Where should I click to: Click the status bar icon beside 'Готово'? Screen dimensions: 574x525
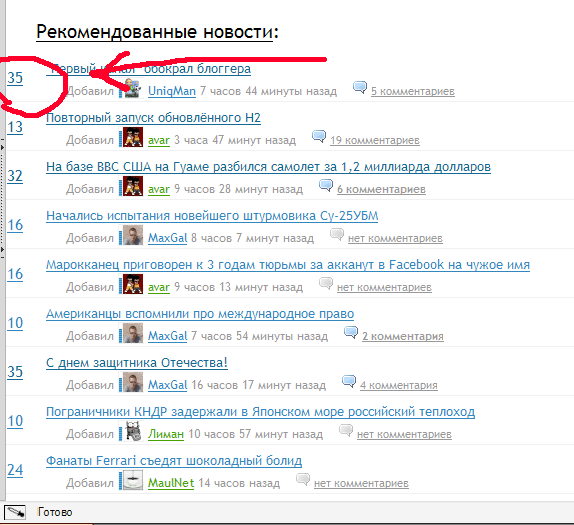click(x=15, y=512)
